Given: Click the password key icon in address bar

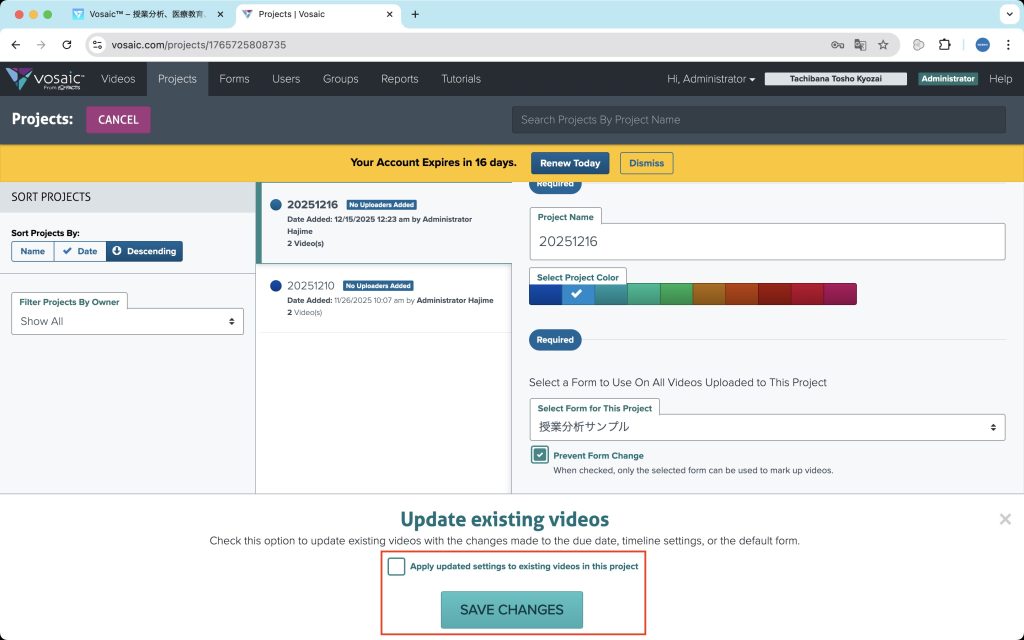Looking at the screenshot, I should [837, 45].
